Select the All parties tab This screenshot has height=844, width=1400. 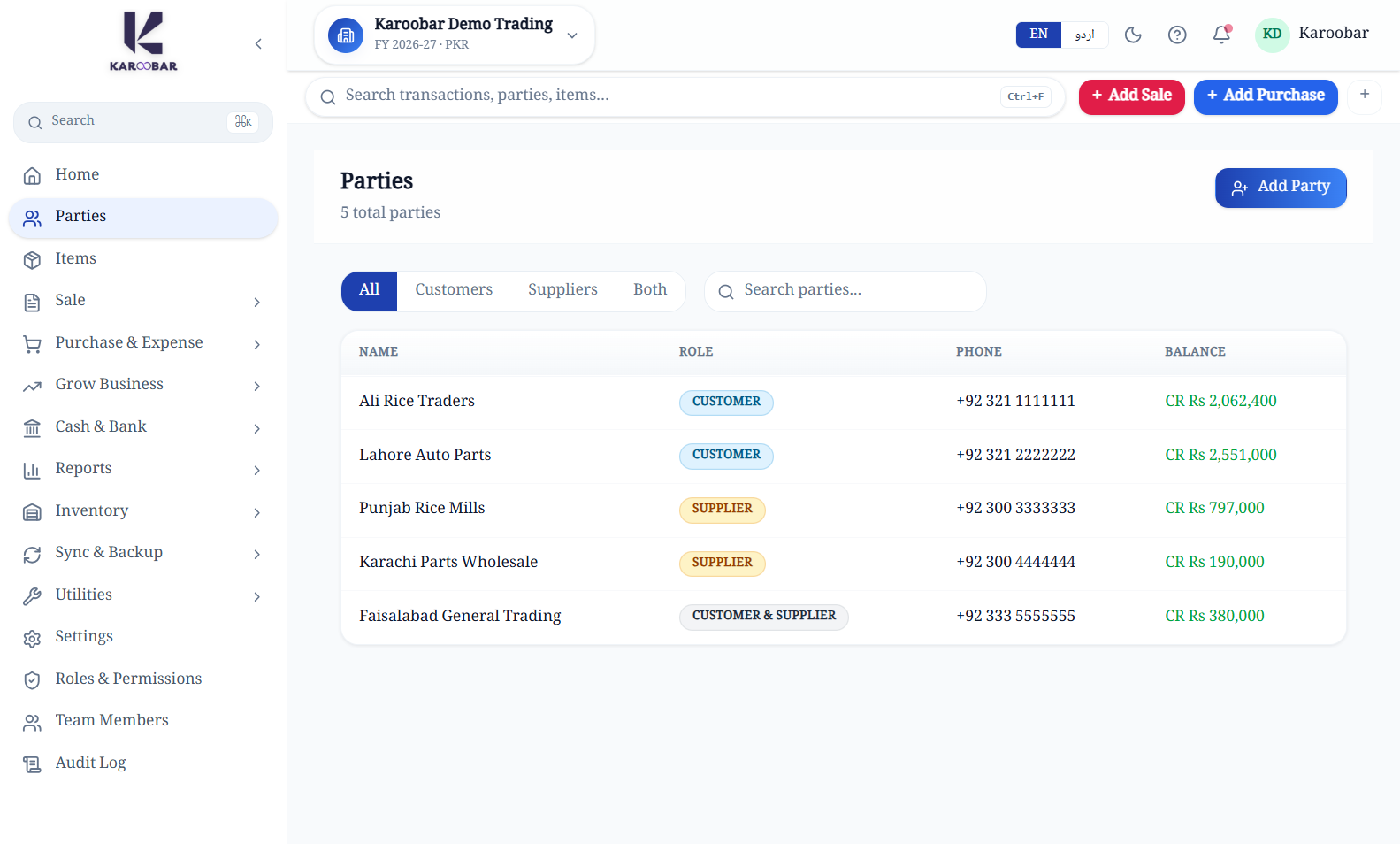pos(370,291)
